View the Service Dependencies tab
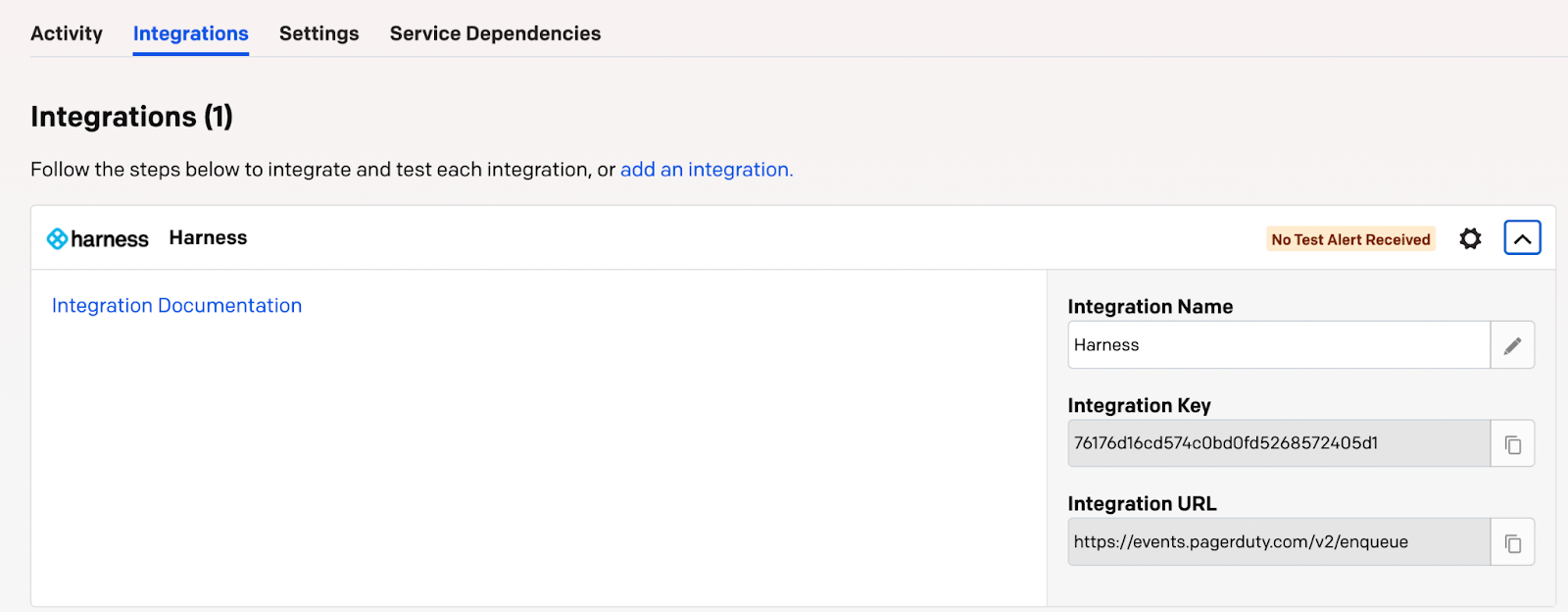1568x612 pixels. pos(494,32)
